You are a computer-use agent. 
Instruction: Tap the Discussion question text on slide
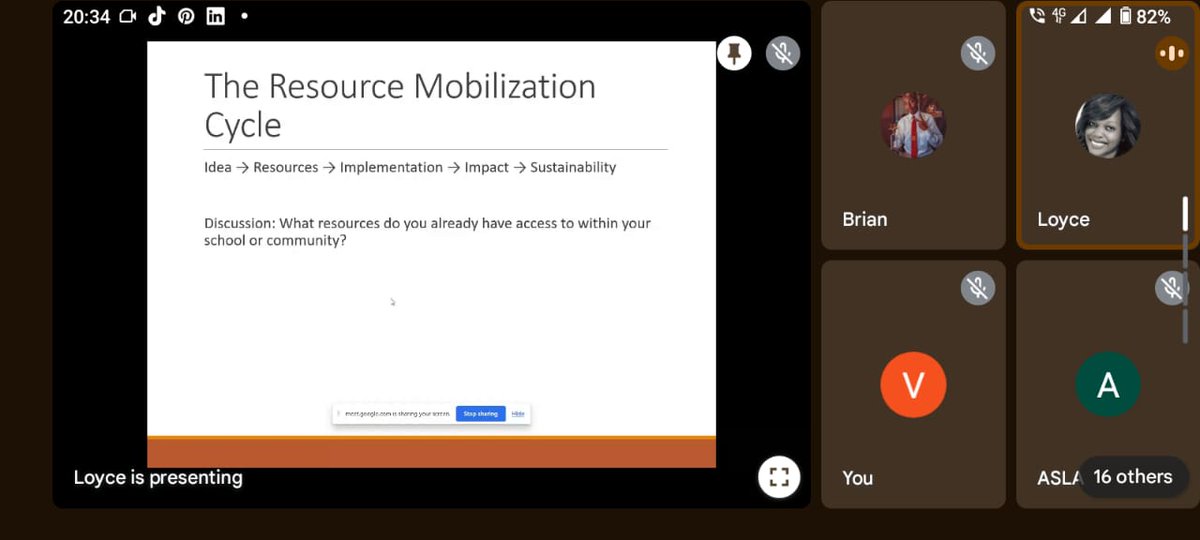pos(427,232)
